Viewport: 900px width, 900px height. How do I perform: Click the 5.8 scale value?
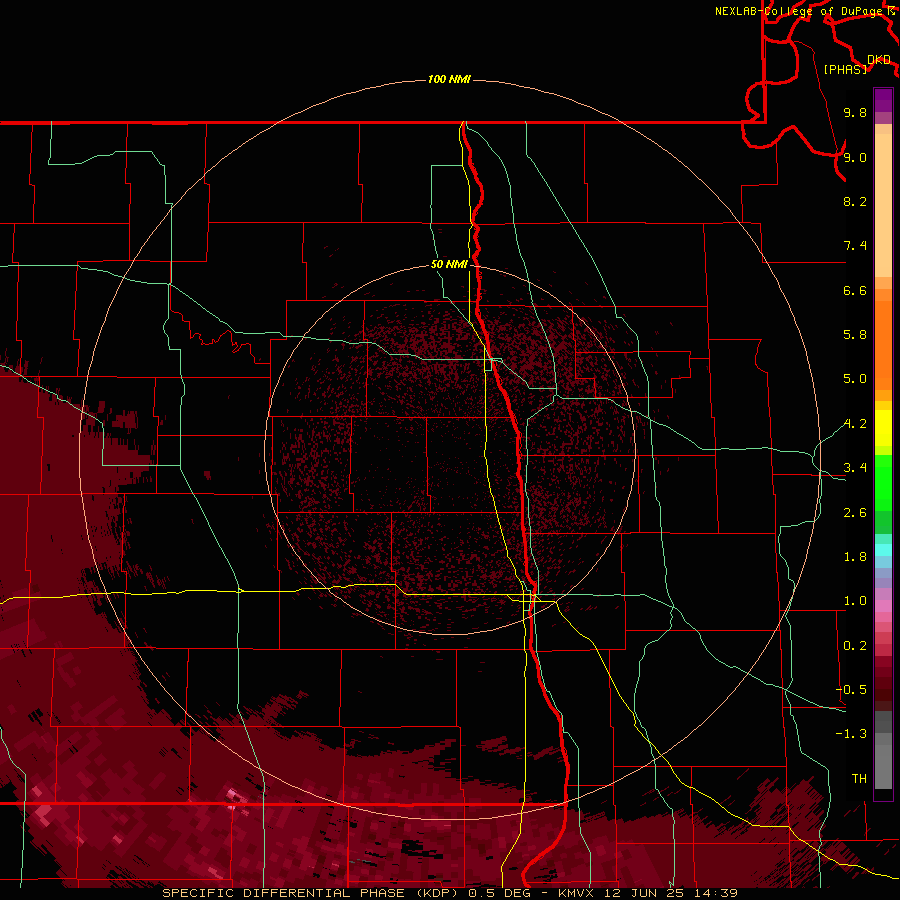pyautogui.click(x=855, y=335)
